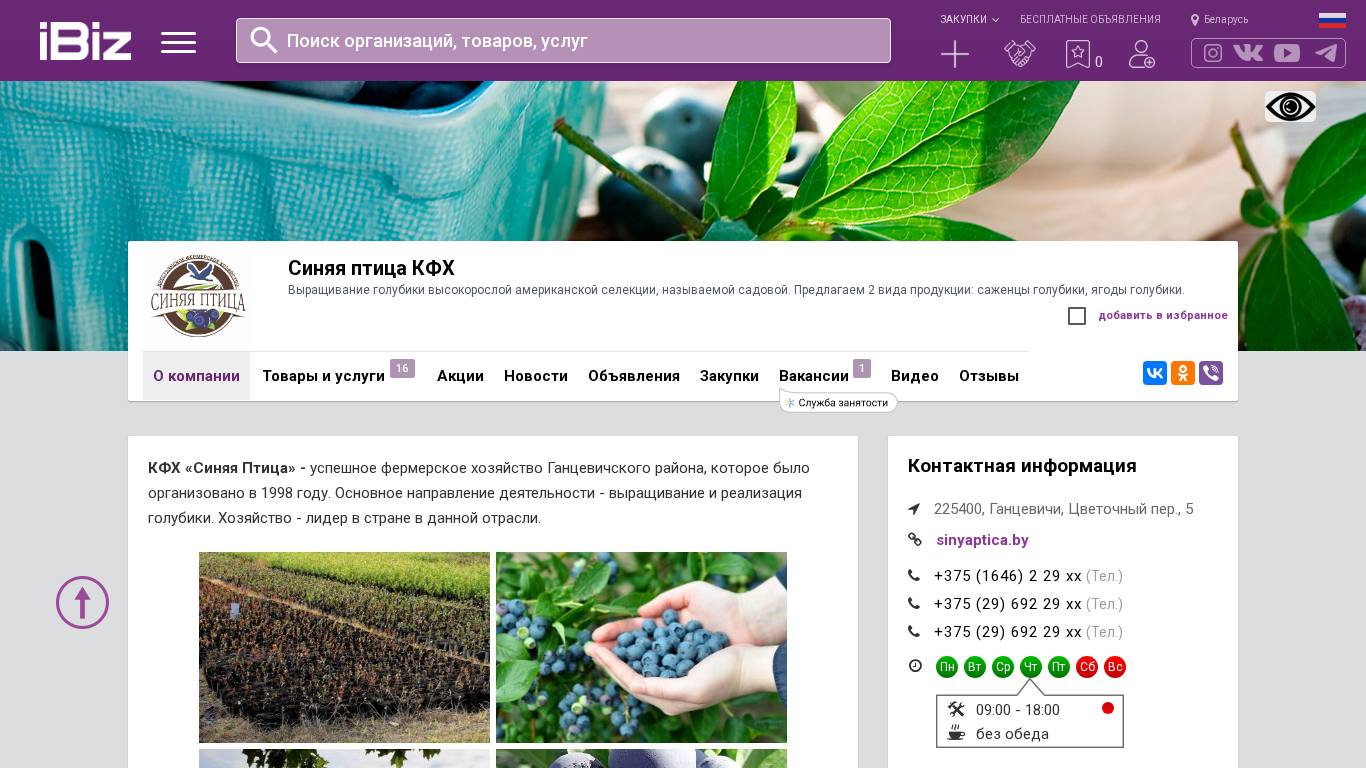This screenshot has height=768, width=1366.
Task: View the Вакансии tab
Action: click(x=814, y=376)
